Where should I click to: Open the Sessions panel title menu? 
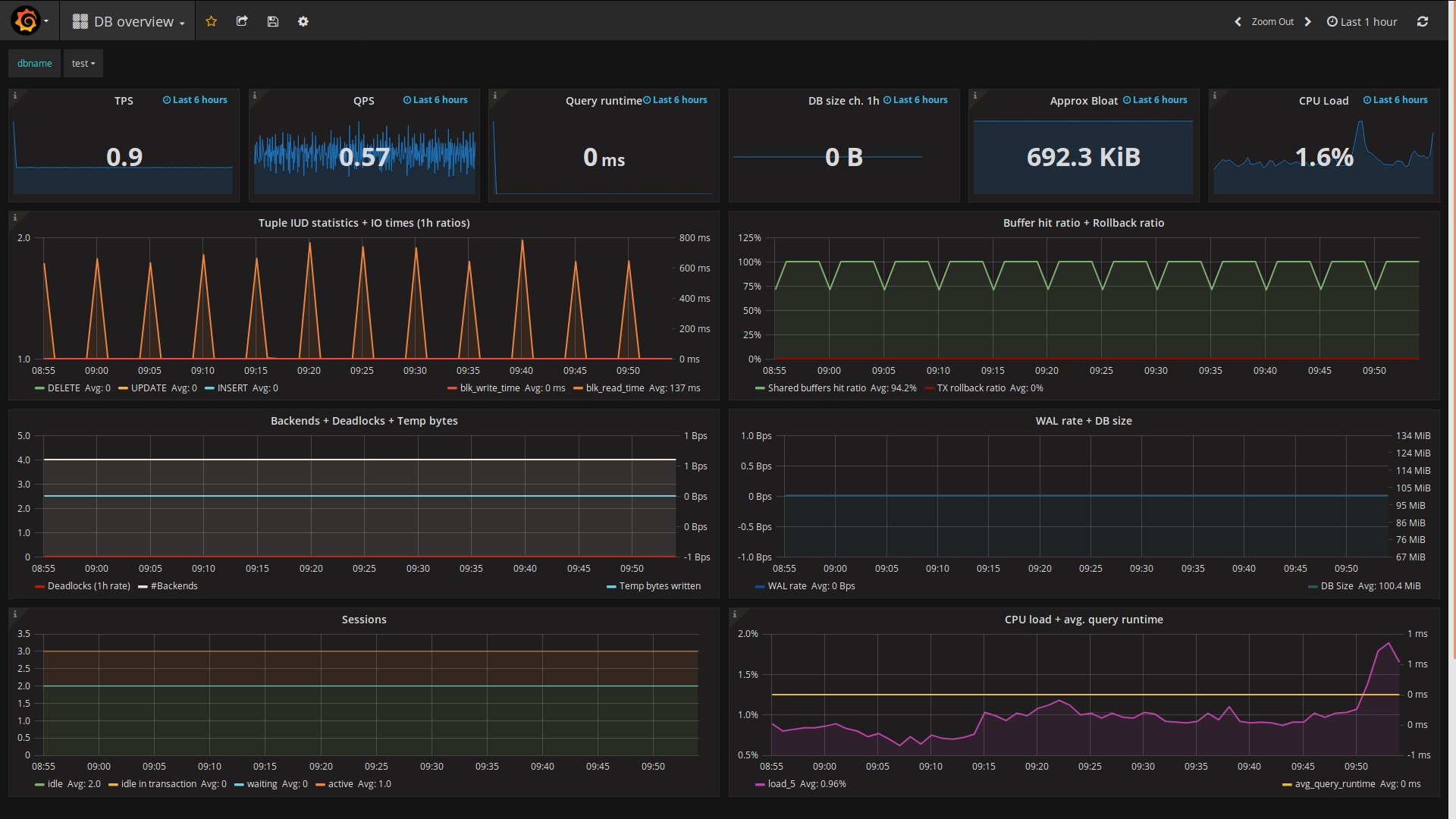(364, 620)
